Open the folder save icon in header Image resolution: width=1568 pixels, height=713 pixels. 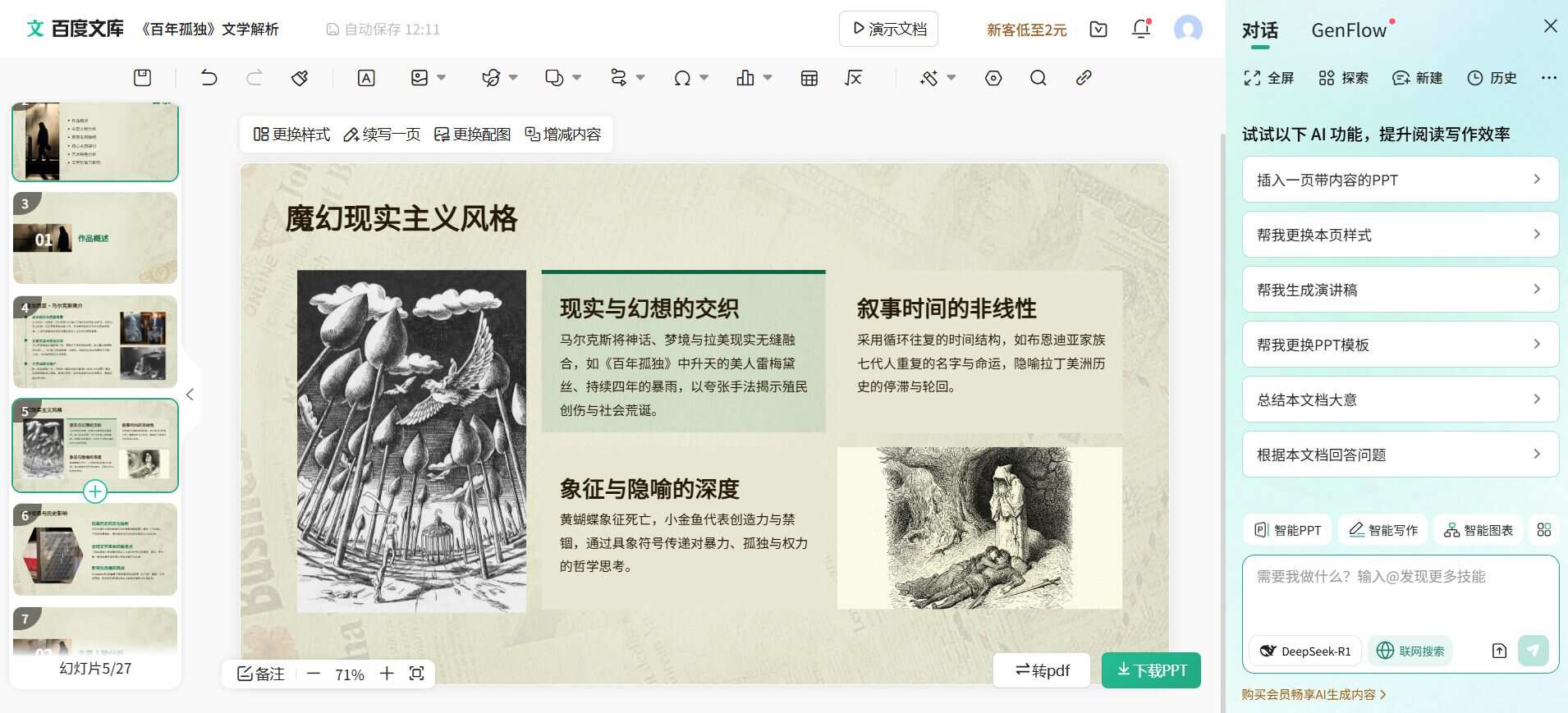pos(1098,30)
